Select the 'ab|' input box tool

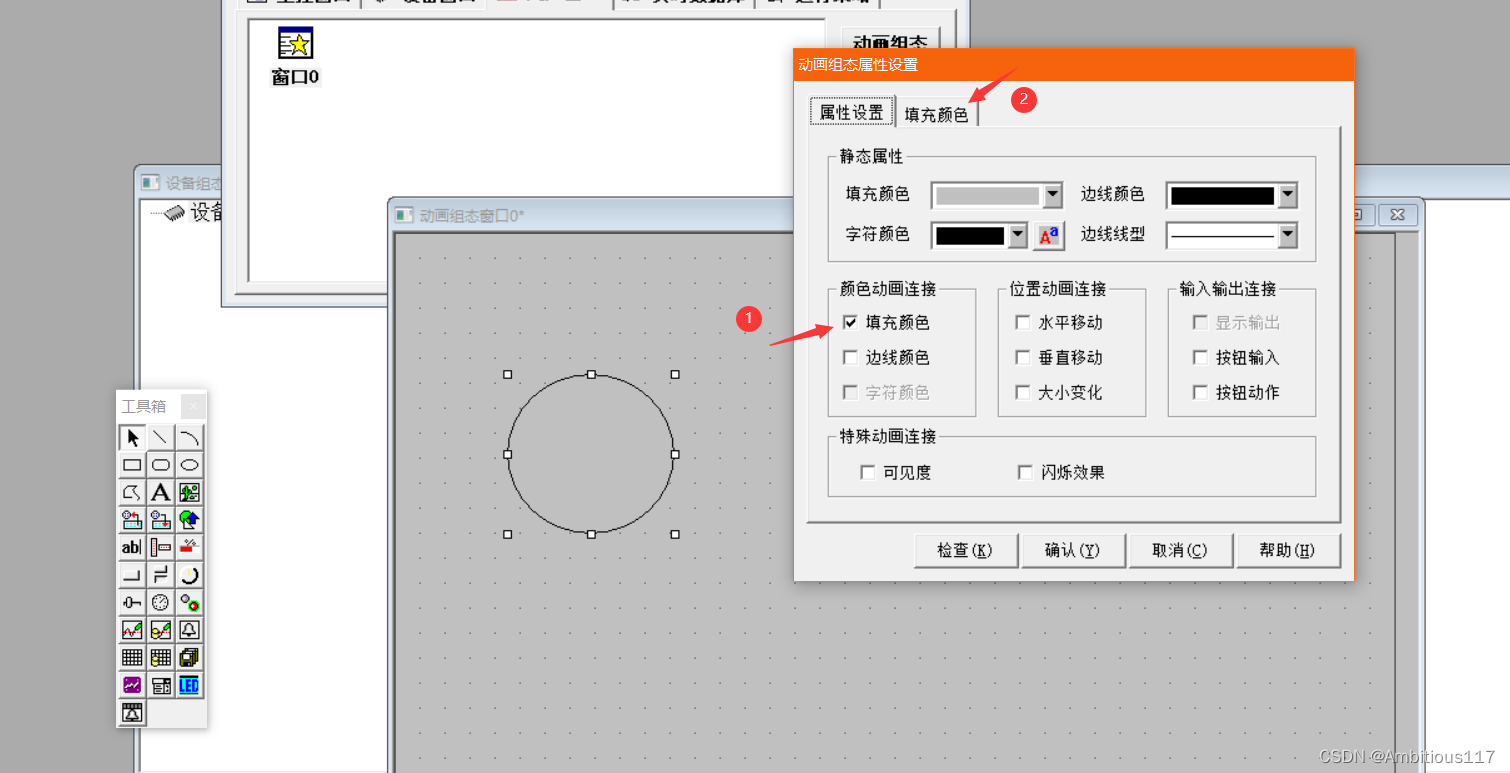[132, 547]
